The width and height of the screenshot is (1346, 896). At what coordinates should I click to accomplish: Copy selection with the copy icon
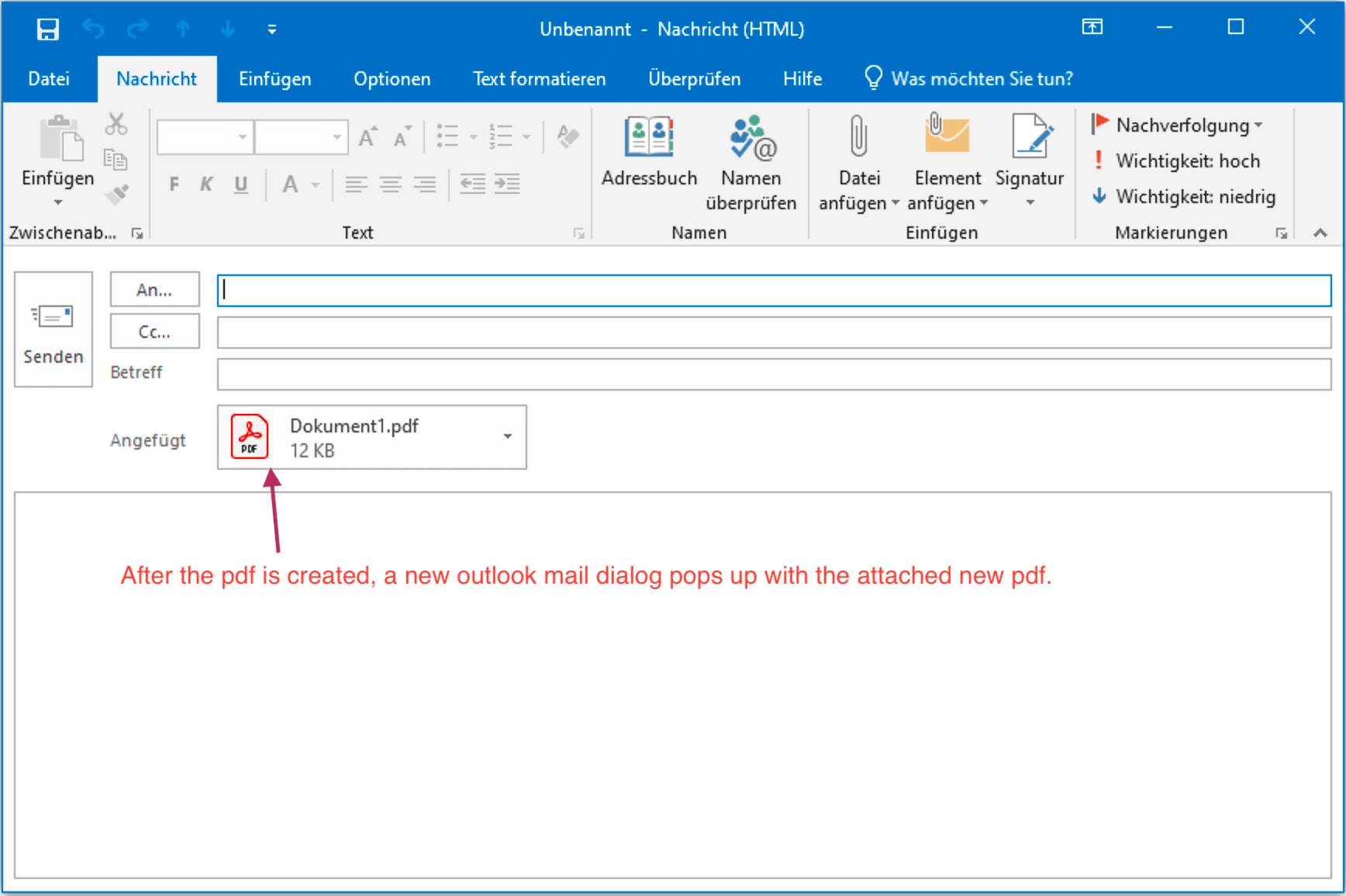pyautogui.click(x=116, y=160)
